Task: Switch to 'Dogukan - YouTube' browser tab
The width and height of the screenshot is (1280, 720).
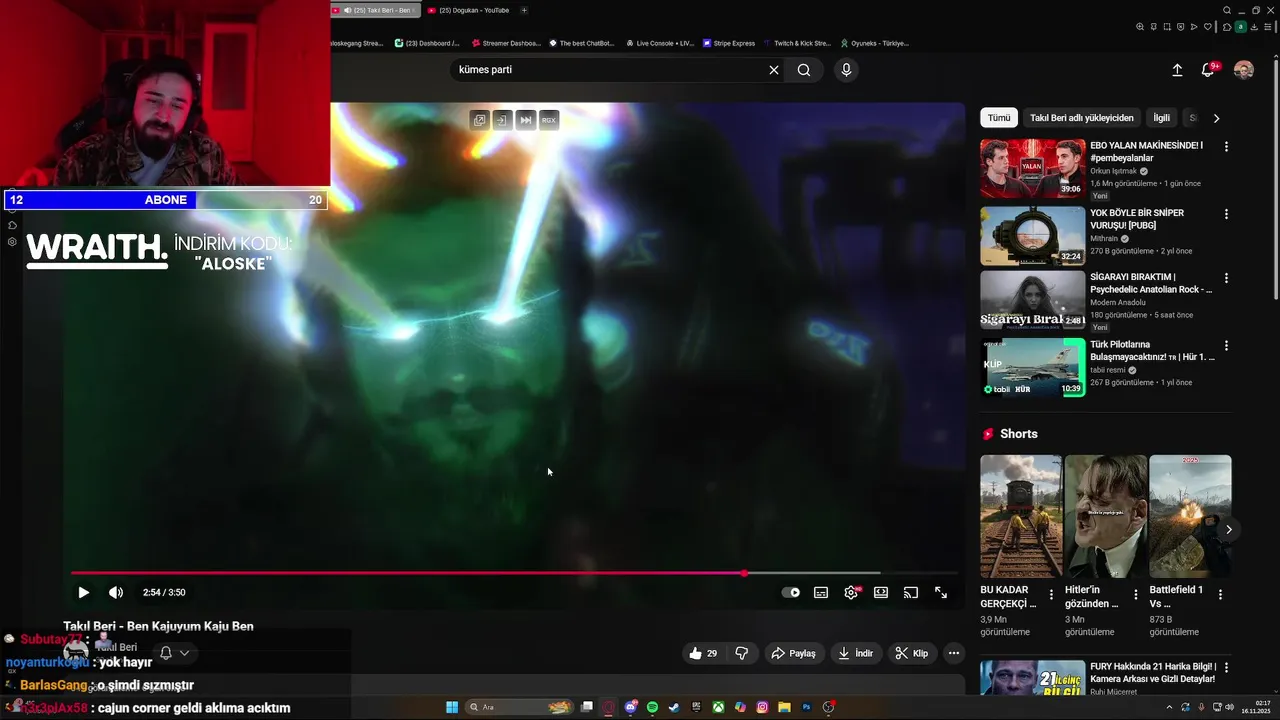Action: point(468,10)
